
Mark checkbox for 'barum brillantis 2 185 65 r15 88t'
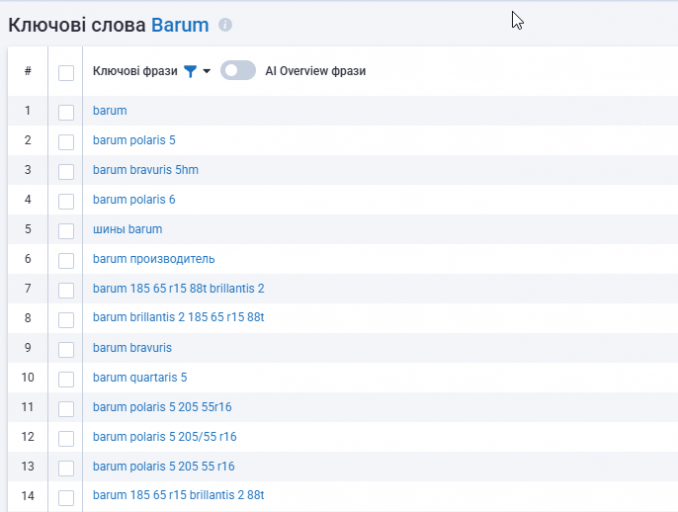66,320
